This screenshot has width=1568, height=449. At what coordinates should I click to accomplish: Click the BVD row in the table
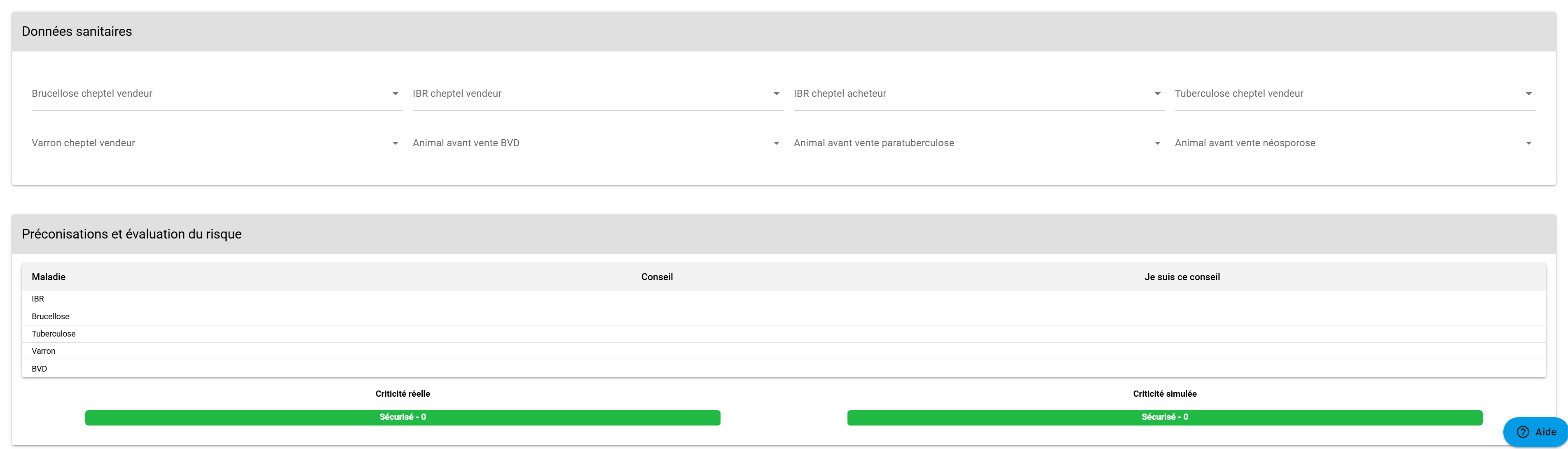784,369
